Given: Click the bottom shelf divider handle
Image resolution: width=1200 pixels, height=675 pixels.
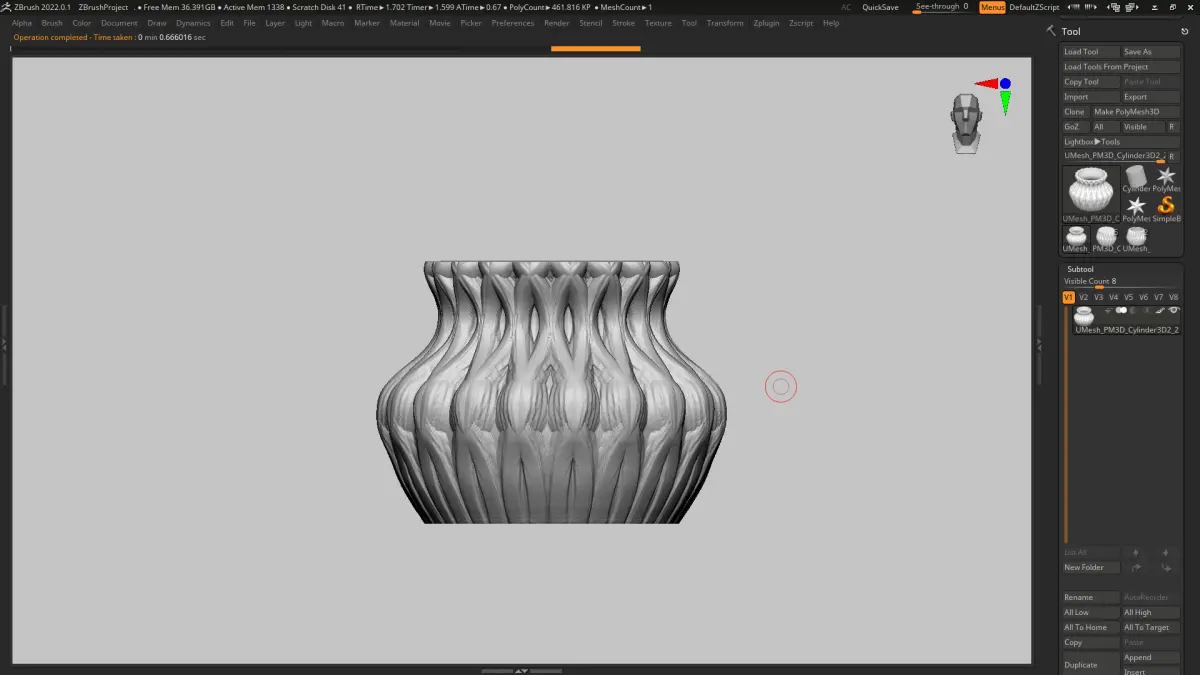Looking at the screenshot, I should point(521,671).
